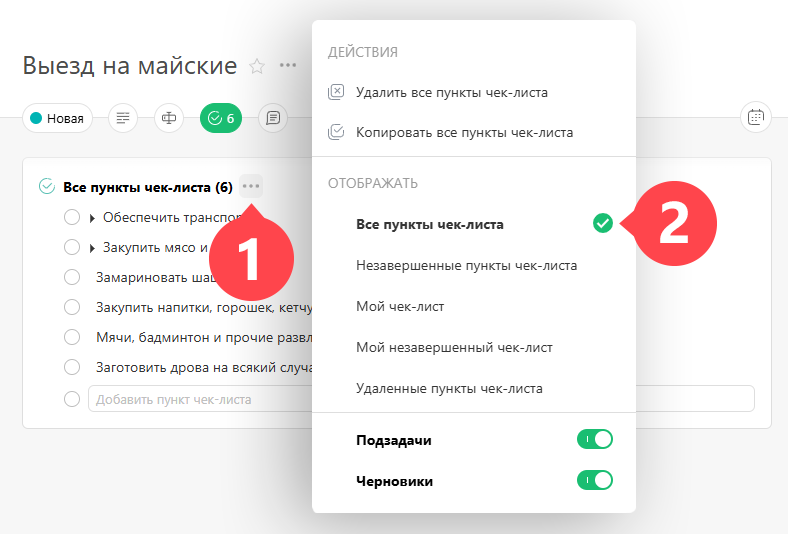Open the green checklist counter button

[x=221, y=118]
